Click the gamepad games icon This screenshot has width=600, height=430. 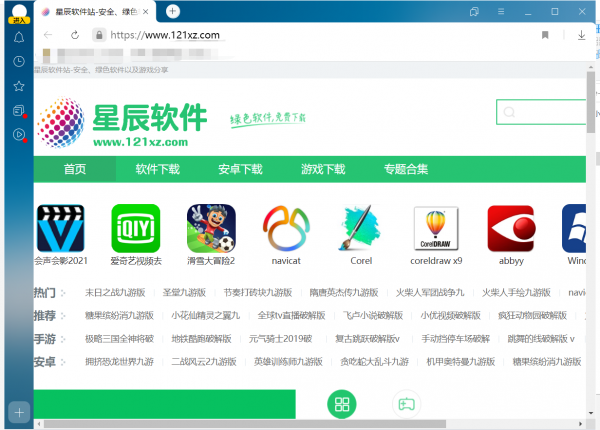click(406, 404)
